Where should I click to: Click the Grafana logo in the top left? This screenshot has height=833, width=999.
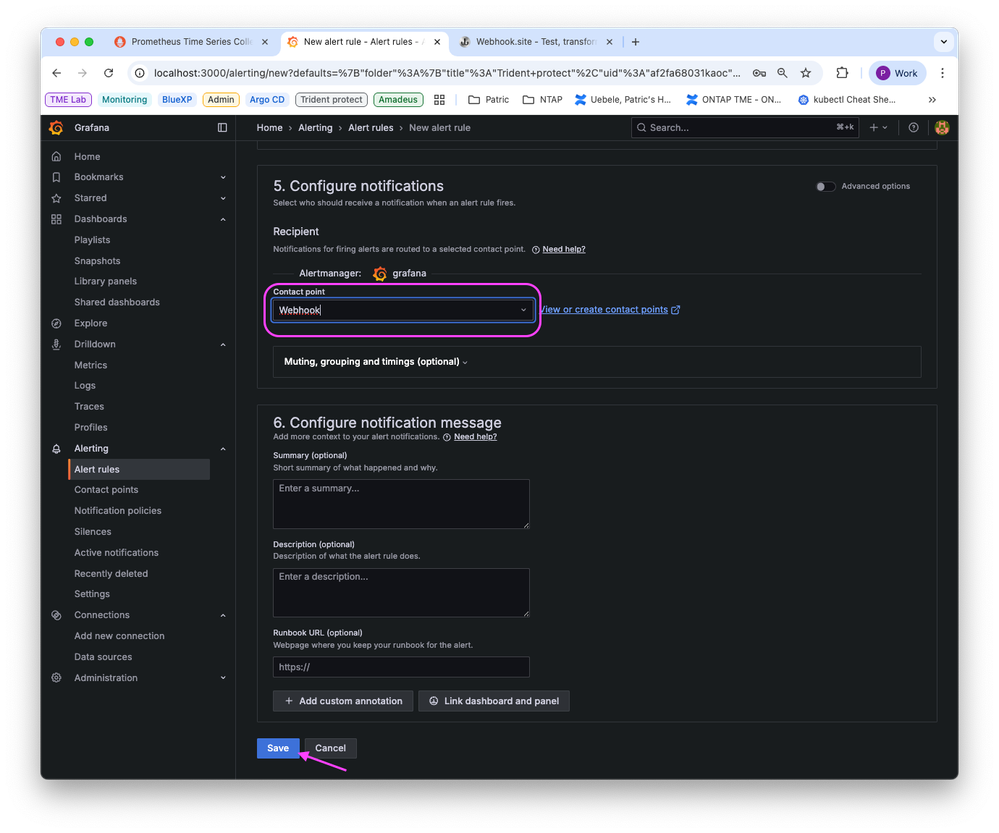pyautogui.click(x=57, y=127)
